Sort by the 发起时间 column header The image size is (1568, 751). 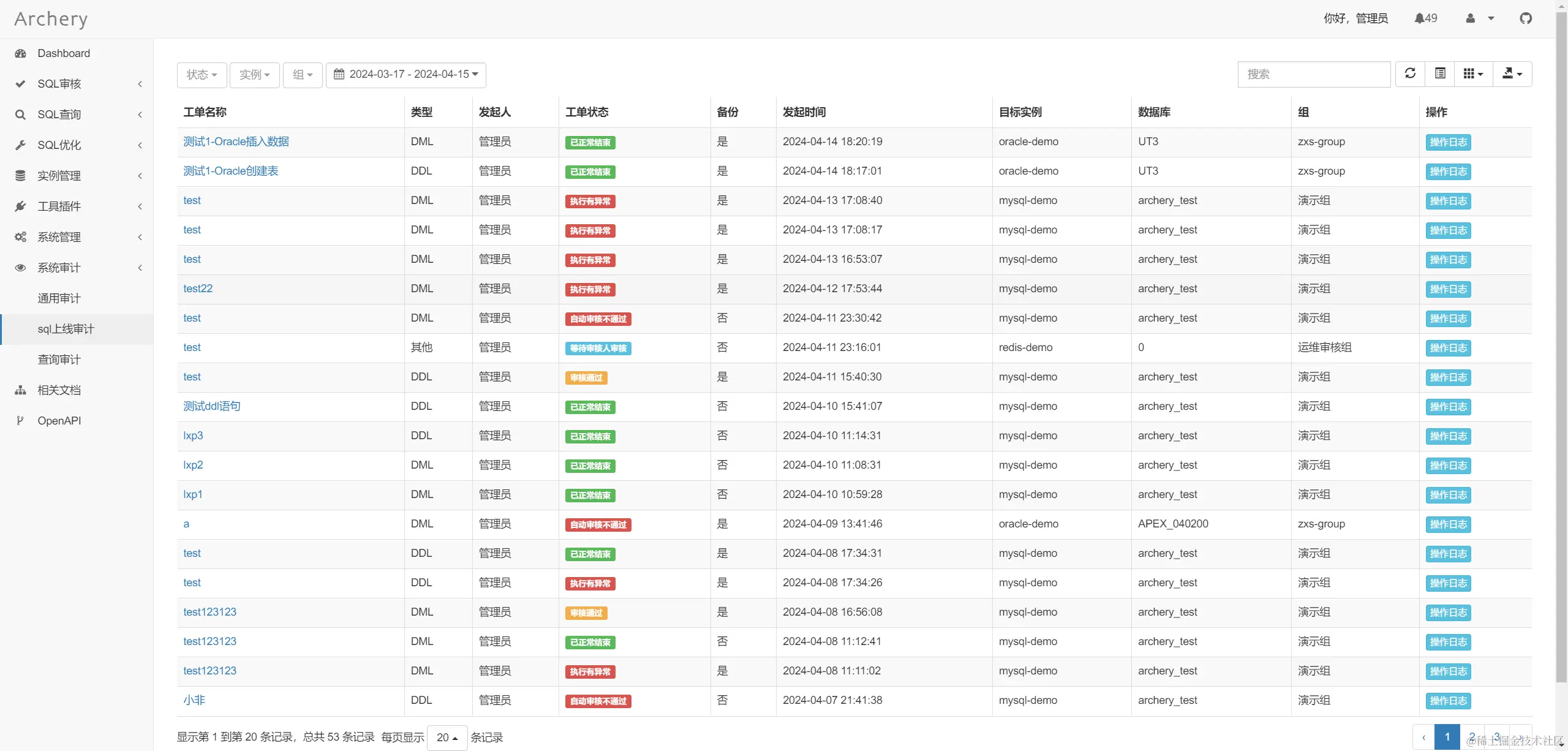(804, 112)
